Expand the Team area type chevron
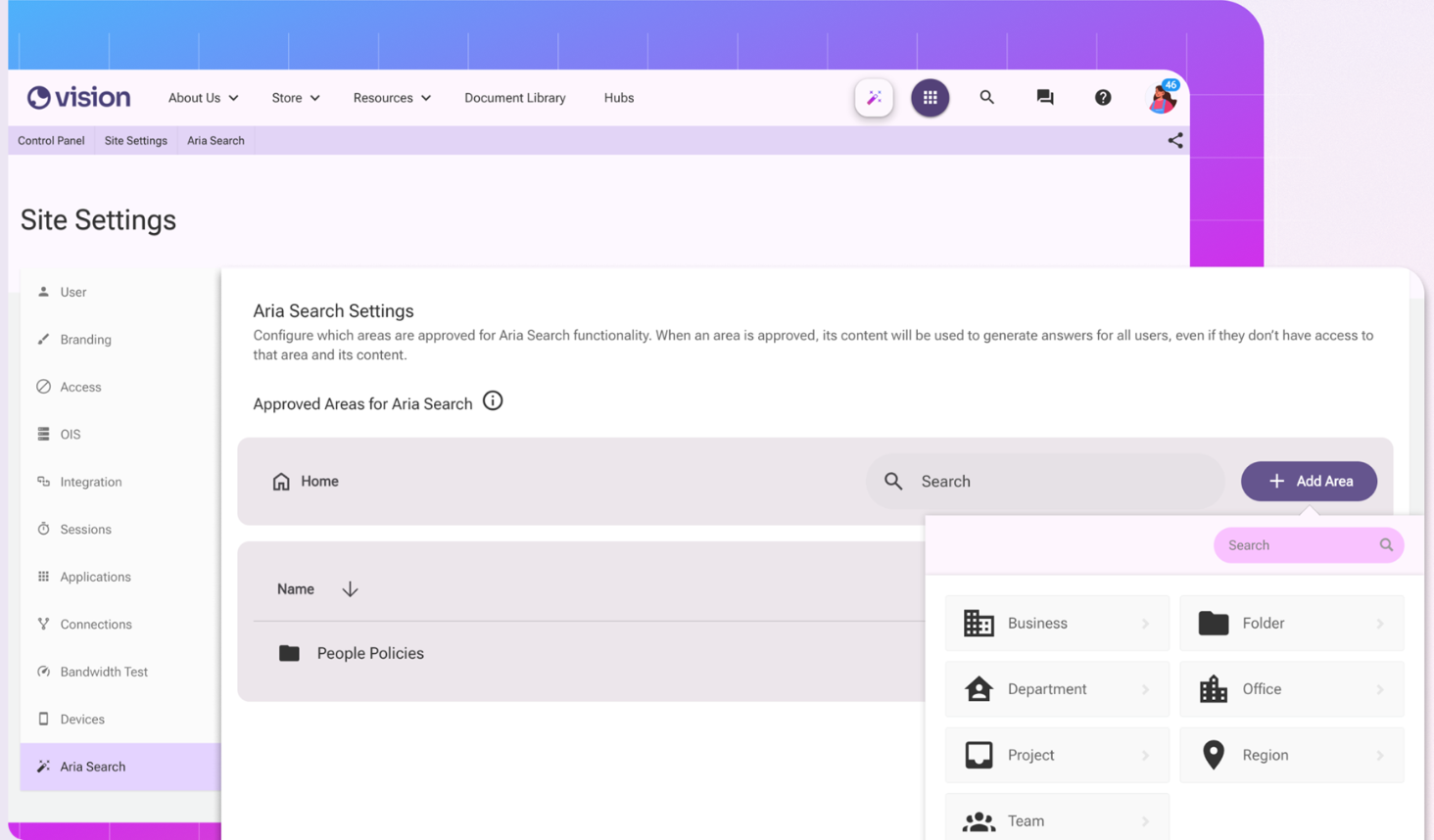Image resolution: width=1434 pixels, height=840 pixels. pyautogui.click(x=1145, y=821)
